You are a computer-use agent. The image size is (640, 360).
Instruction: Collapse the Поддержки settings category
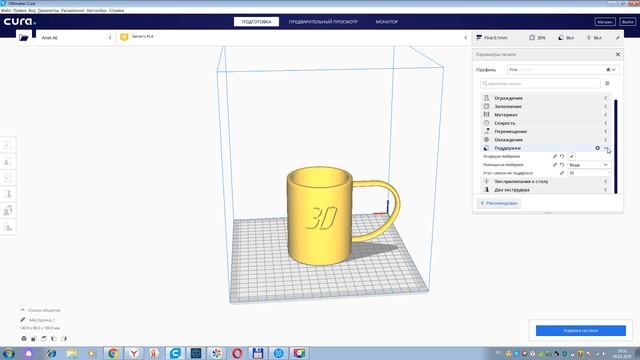click(545, 148)
